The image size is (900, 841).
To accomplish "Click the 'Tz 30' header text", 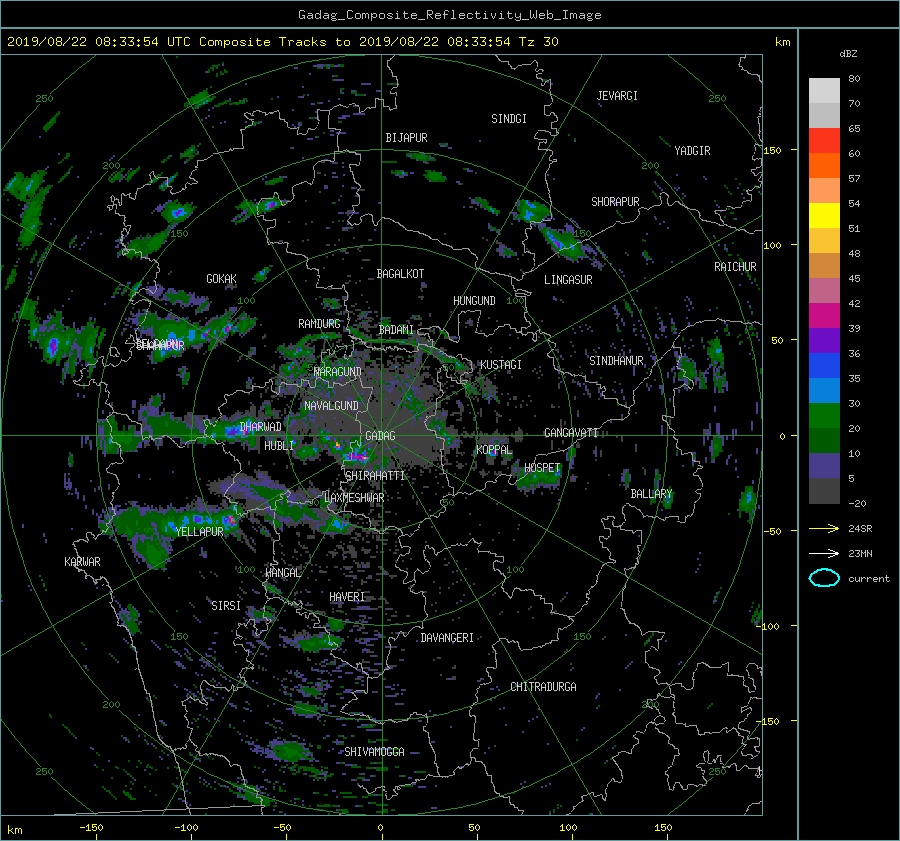I will [538, 42].
